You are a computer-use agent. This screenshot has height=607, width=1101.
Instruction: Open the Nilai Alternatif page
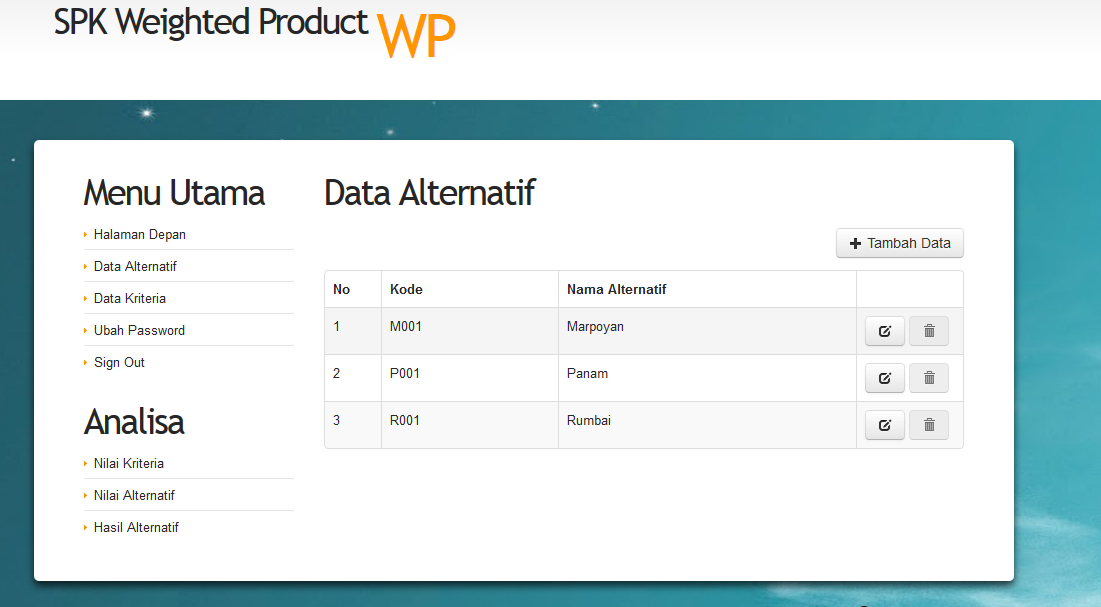134,495
